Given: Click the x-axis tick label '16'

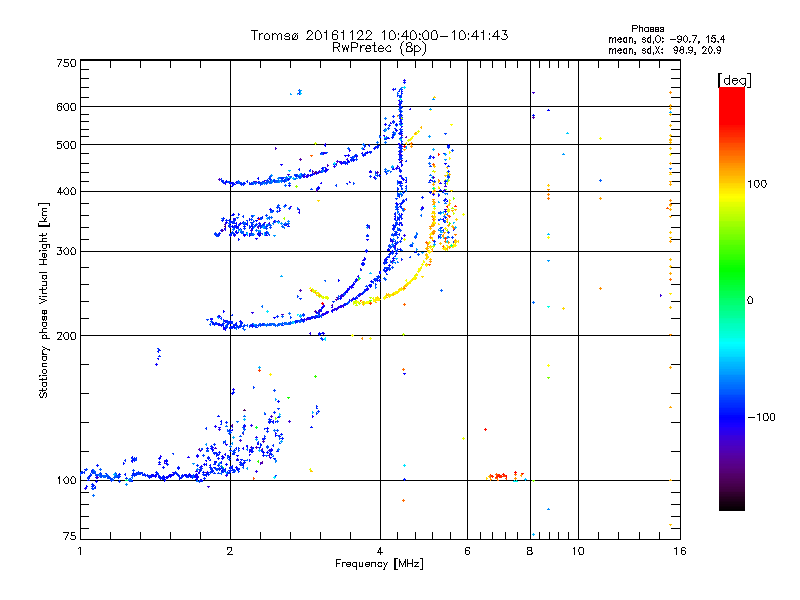Looking at the screenshot, I should click(x=680, y=551).
